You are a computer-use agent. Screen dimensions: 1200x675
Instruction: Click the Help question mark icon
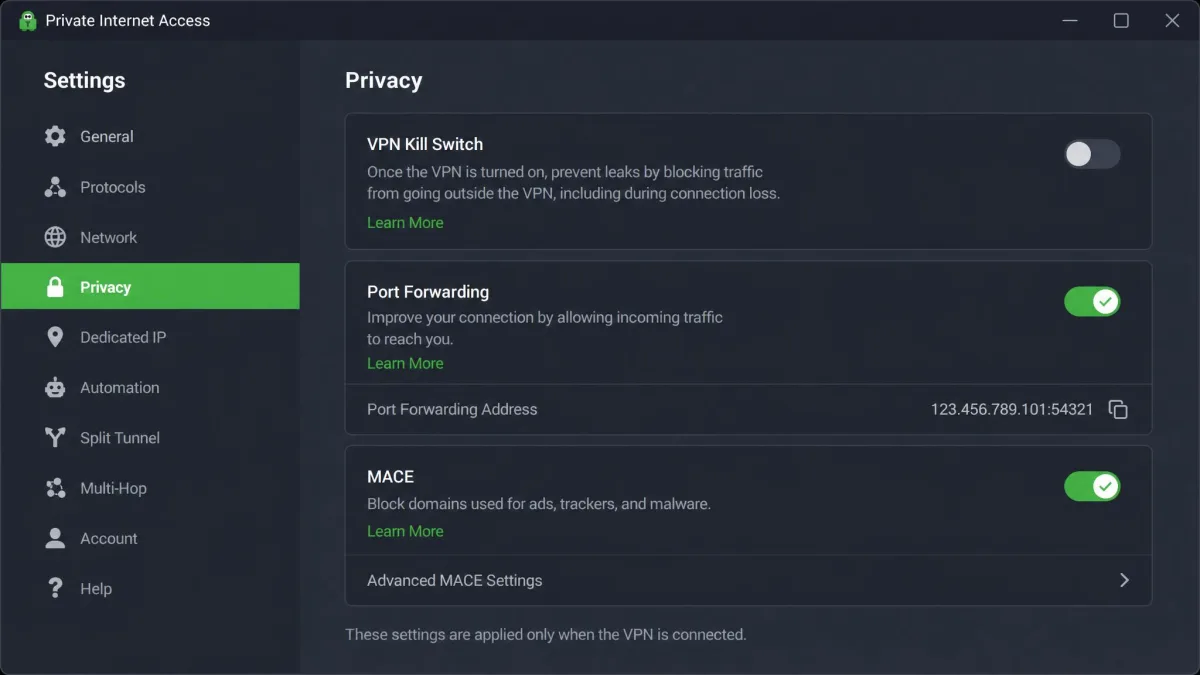55,588
